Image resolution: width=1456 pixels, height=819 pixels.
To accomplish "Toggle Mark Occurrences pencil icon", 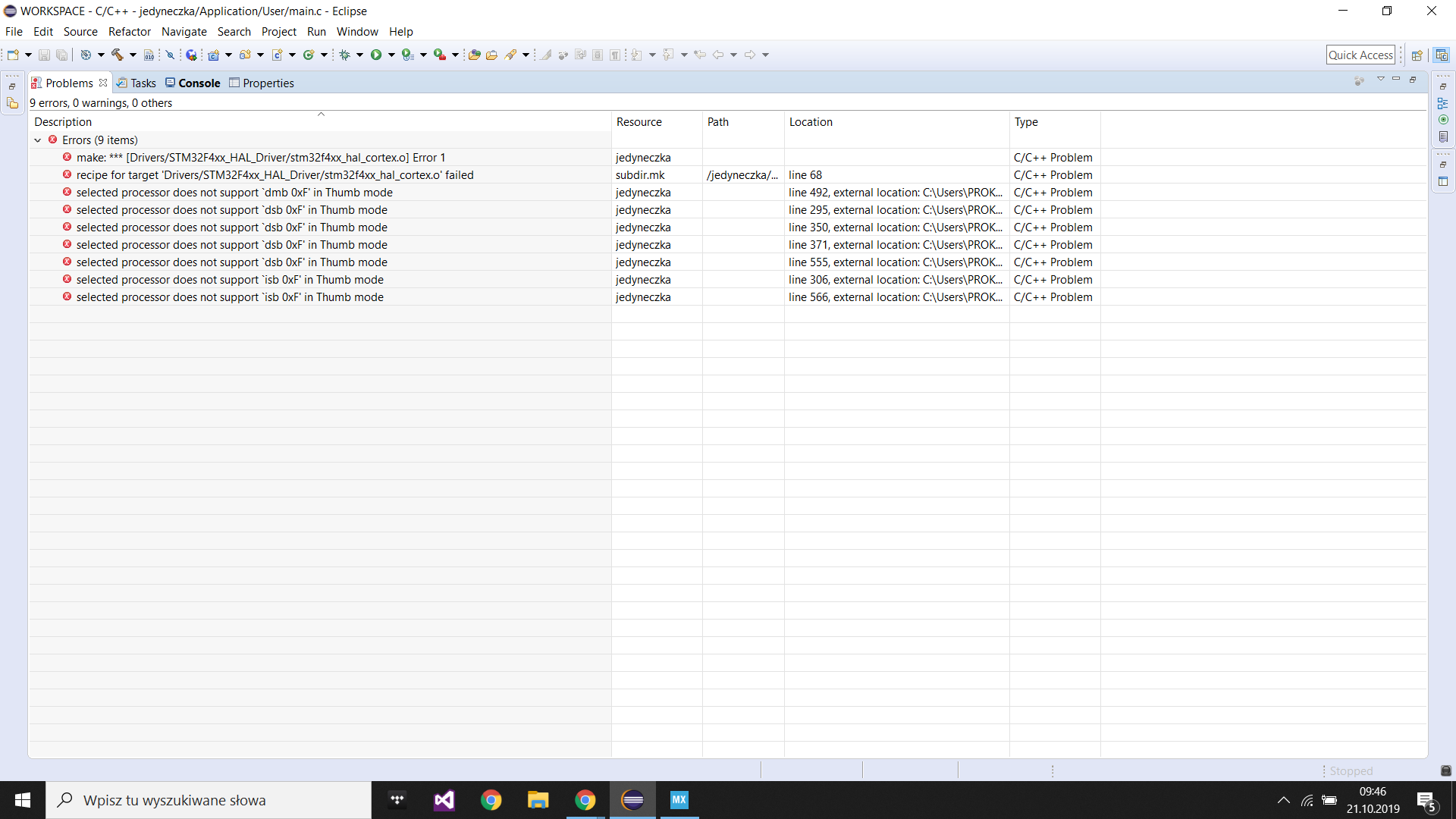I will pos(545,55).
